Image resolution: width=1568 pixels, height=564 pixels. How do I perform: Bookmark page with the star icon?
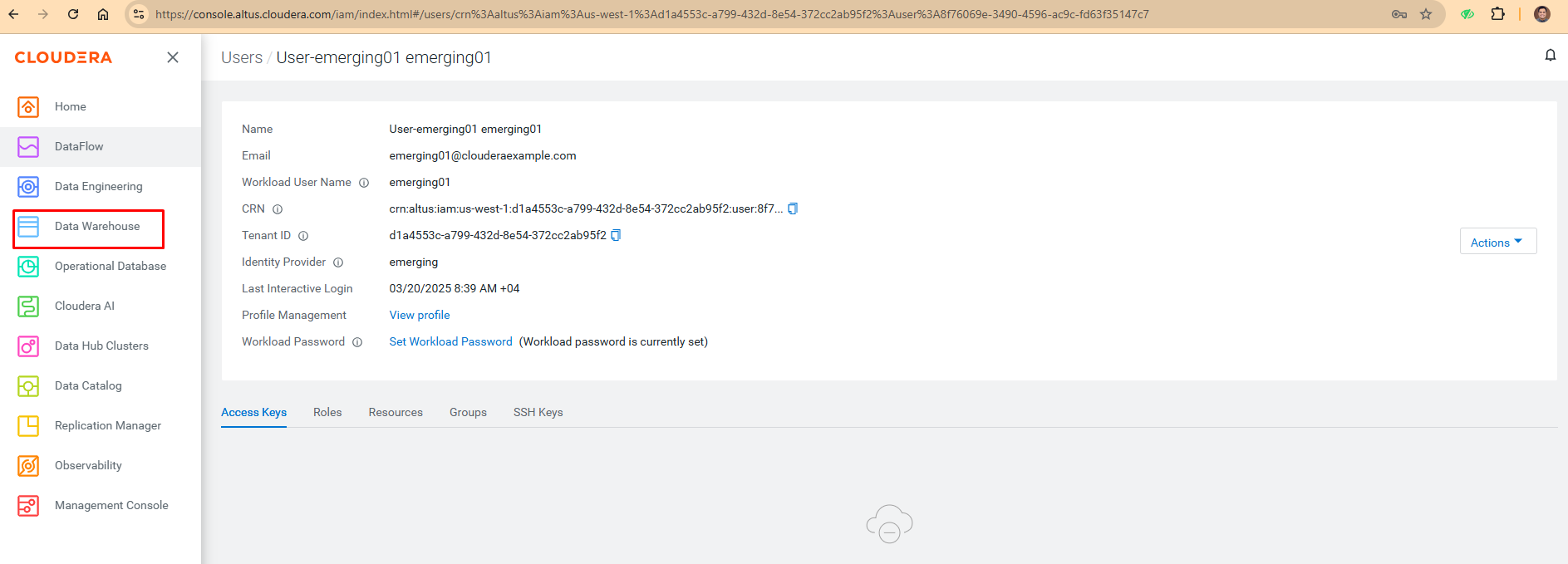coord(1426,14)
